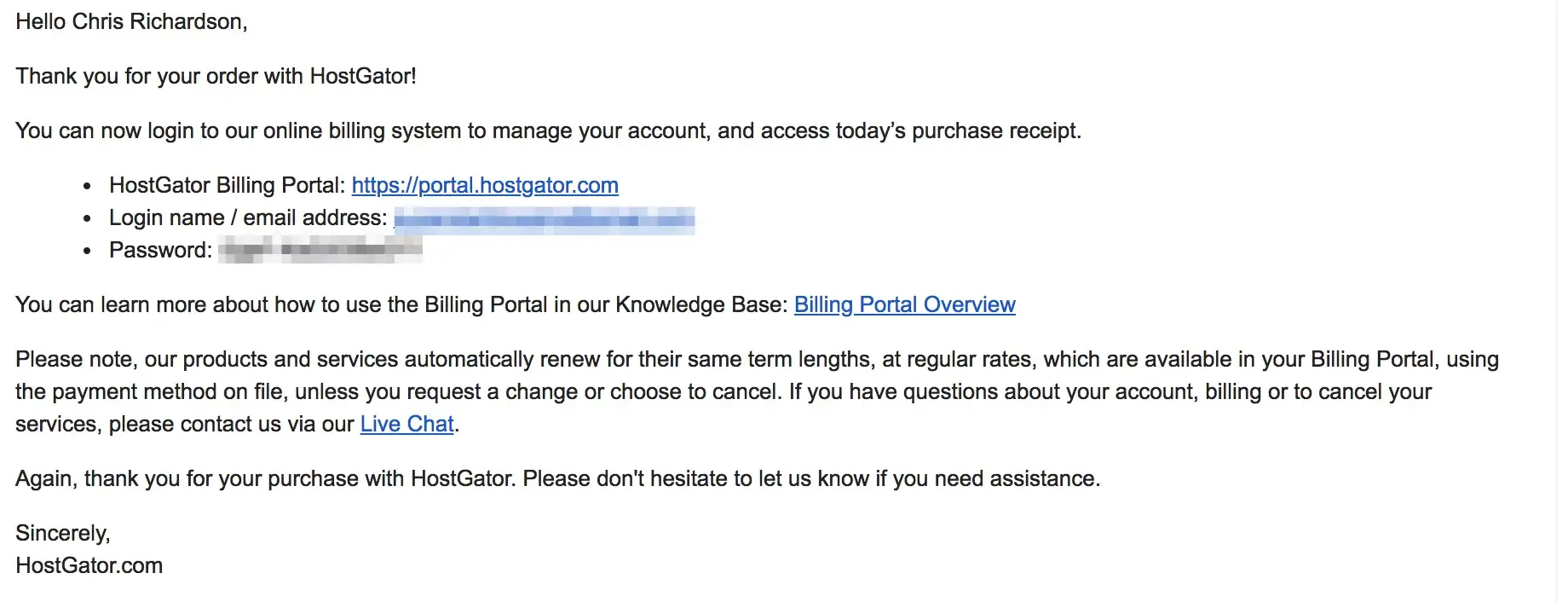This screenshot has width=1568, height=602.
Task: Click the bullet before HostGator Billing Portal
Action: [x=87, y=186]
